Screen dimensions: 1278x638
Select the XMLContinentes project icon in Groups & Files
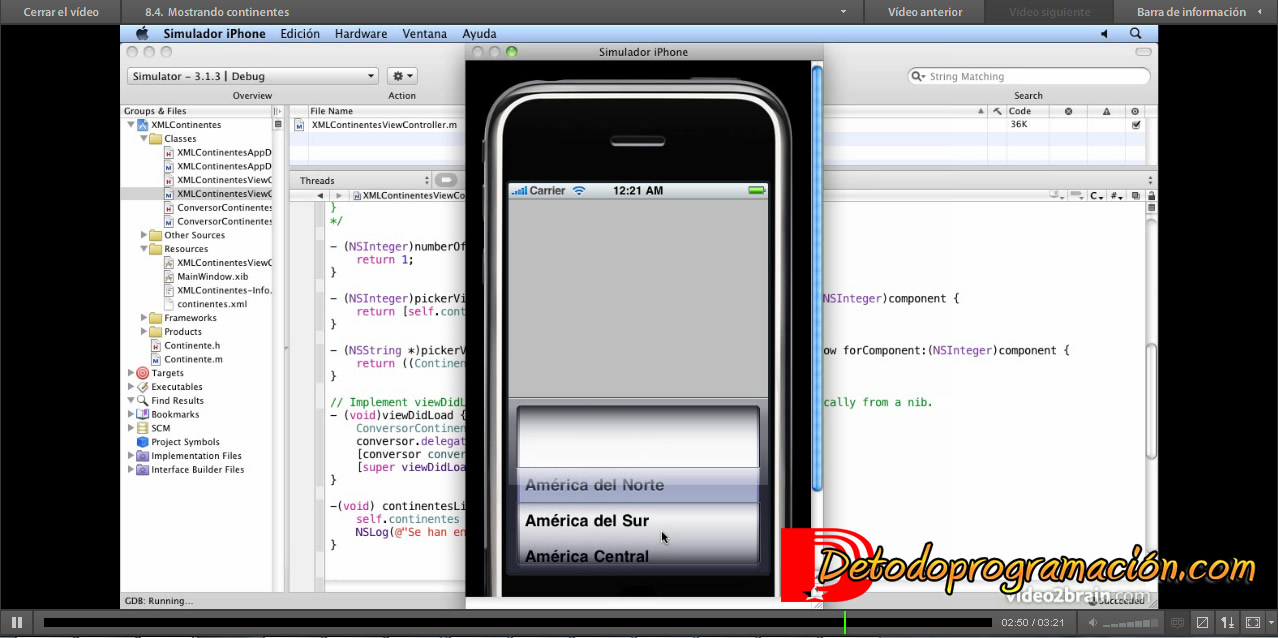coord(143,124)
